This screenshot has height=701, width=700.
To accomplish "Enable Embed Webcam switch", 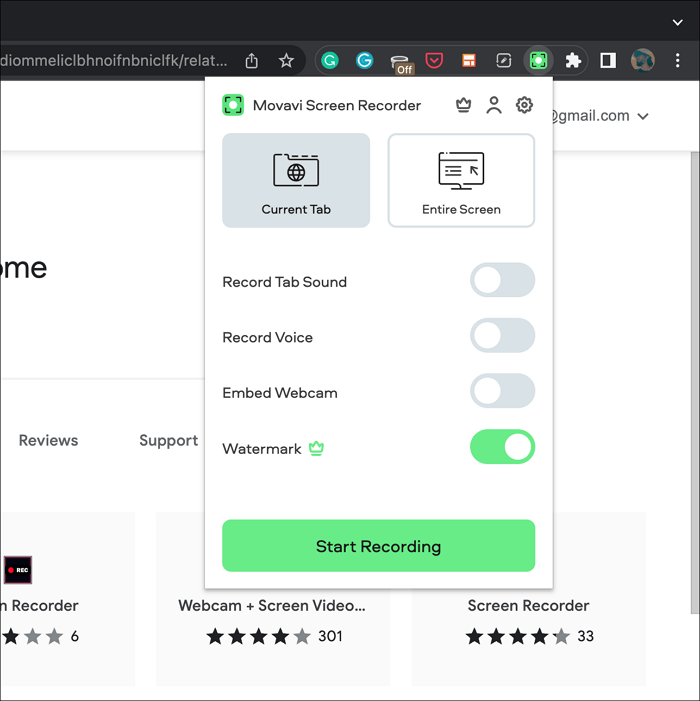I will [x=502, y=391].
